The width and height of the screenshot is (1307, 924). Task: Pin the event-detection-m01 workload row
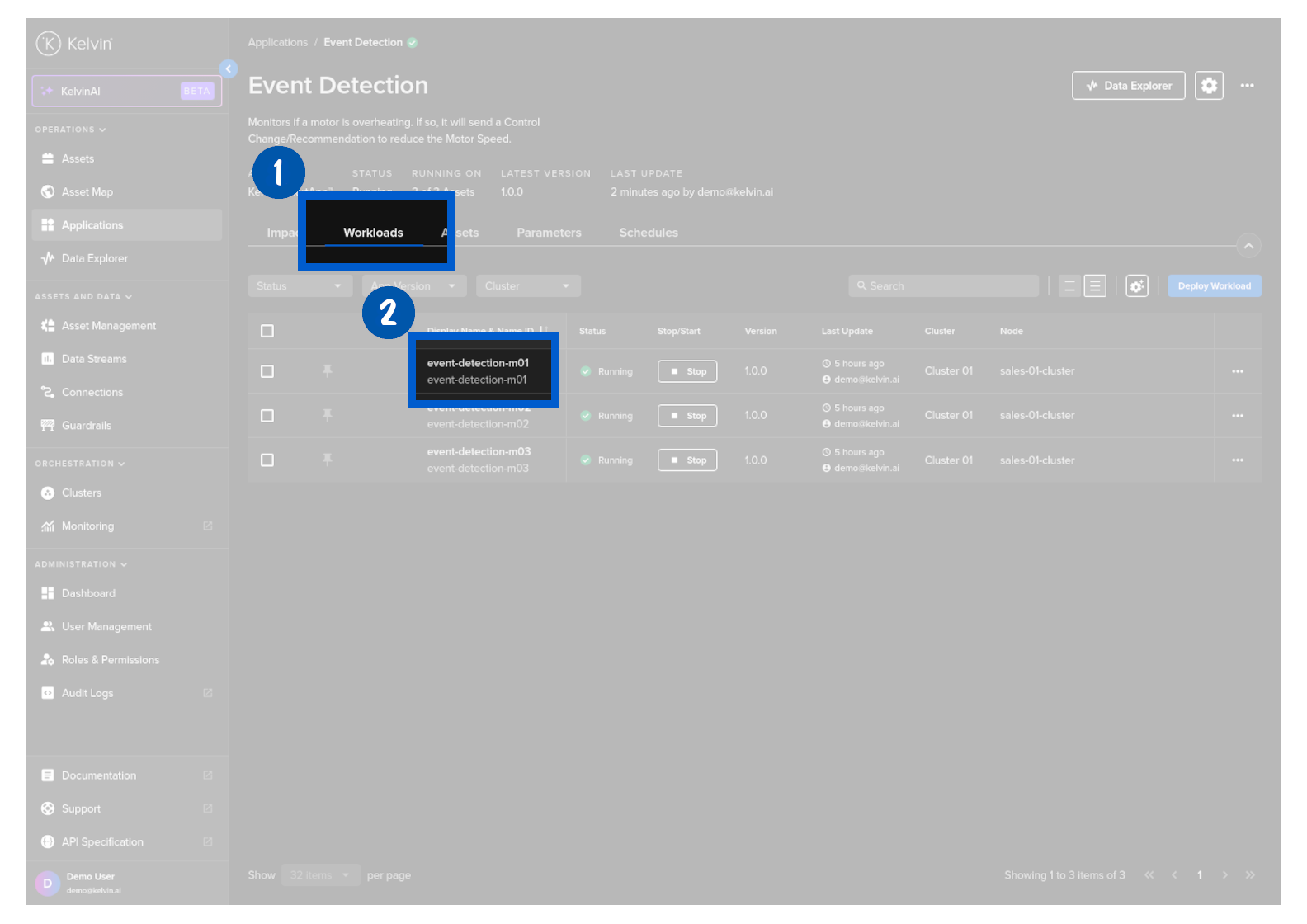[x=328, y=371]
